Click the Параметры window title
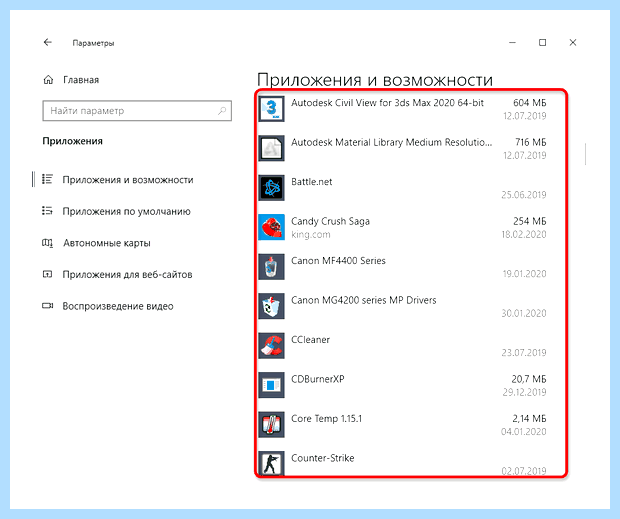 [x=93, y=43]
